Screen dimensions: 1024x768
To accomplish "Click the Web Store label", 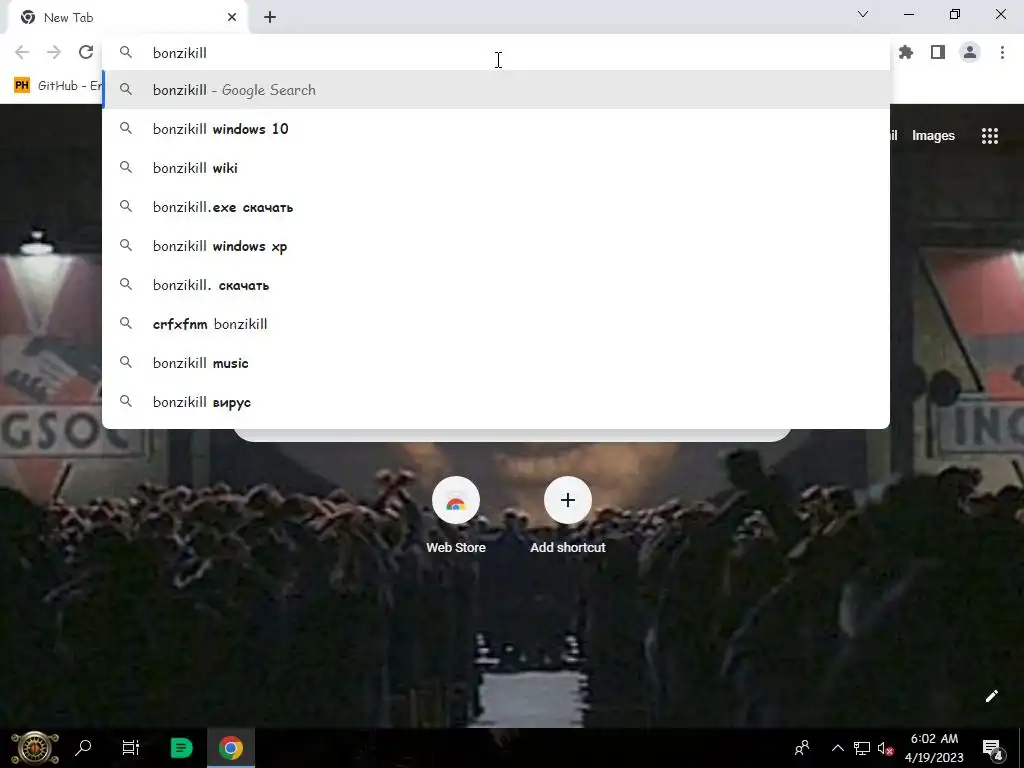I will [456, 548].
